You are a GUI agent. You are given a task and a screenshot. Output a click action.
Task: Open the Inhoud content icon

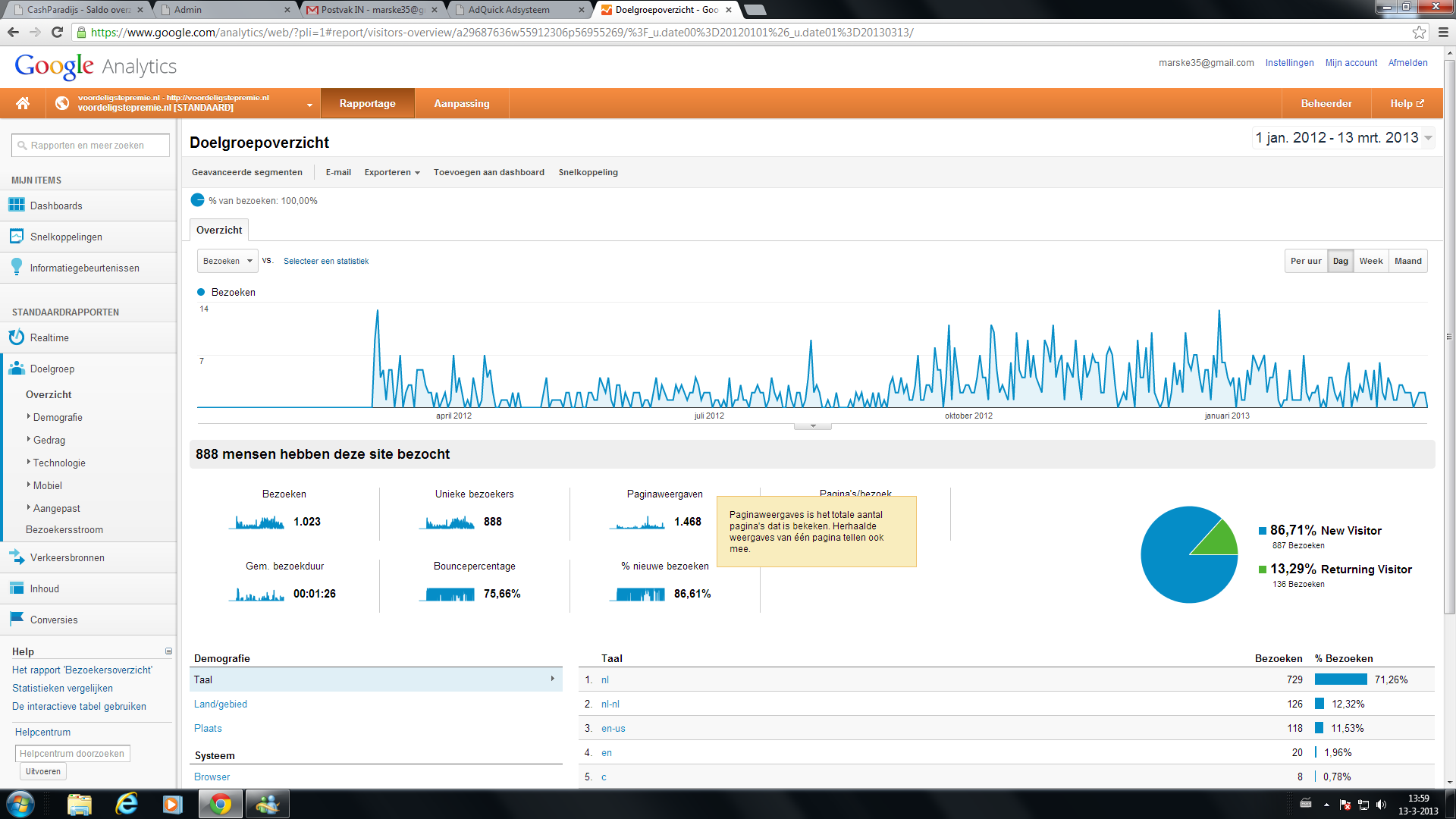(x=16, y=588)
